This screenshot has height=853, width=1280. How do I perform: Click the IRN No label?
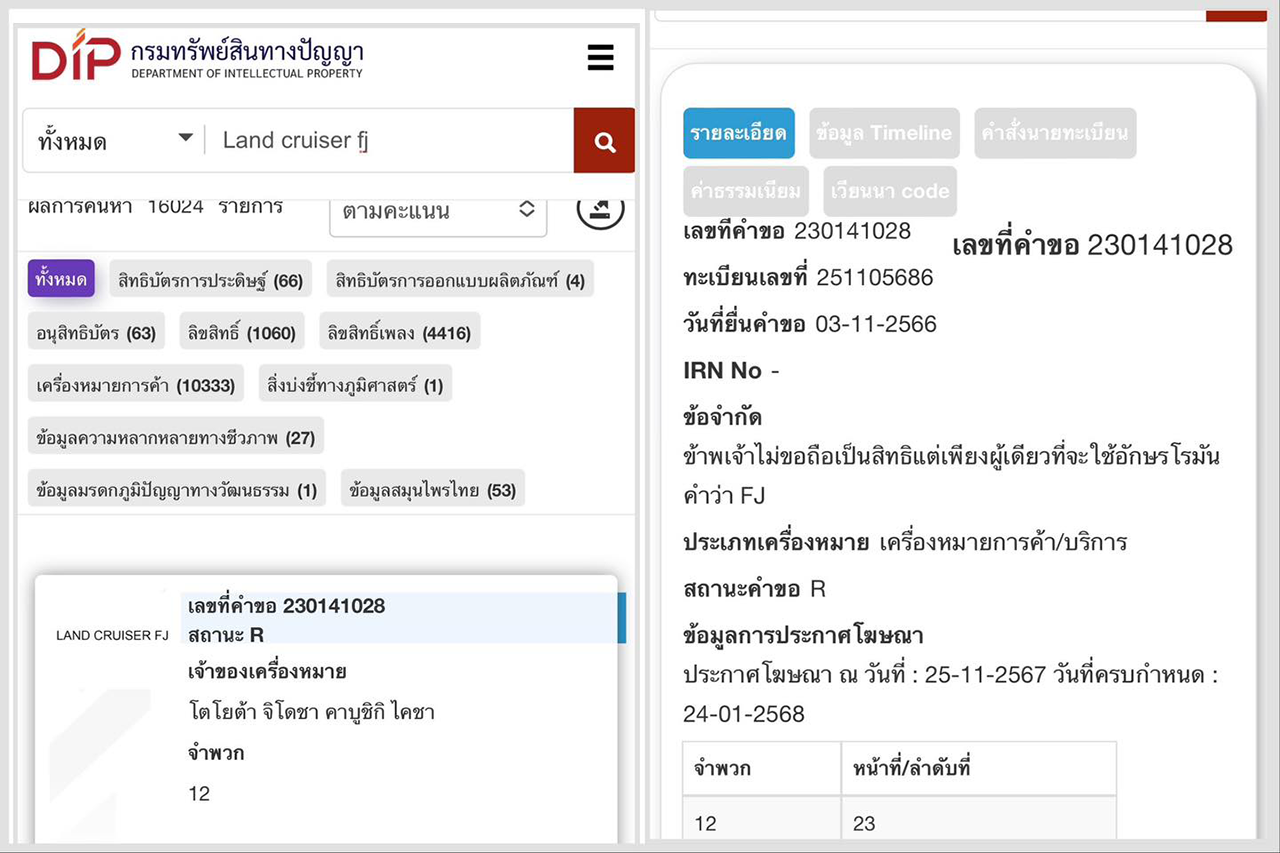[723, 371]
